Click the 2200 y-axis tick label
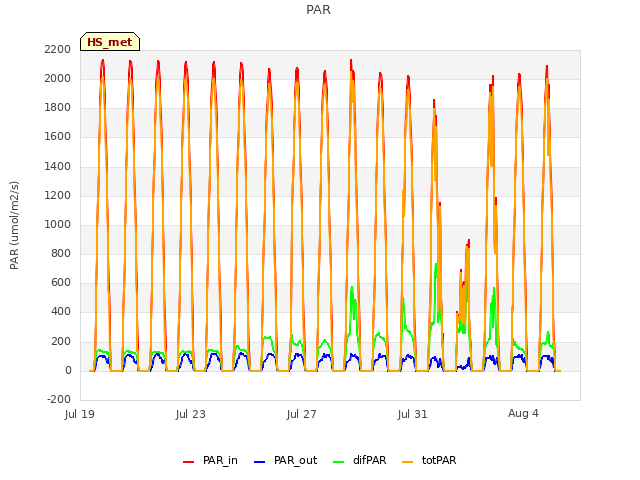Screen dimensions: 640x480 coord(58,49)
